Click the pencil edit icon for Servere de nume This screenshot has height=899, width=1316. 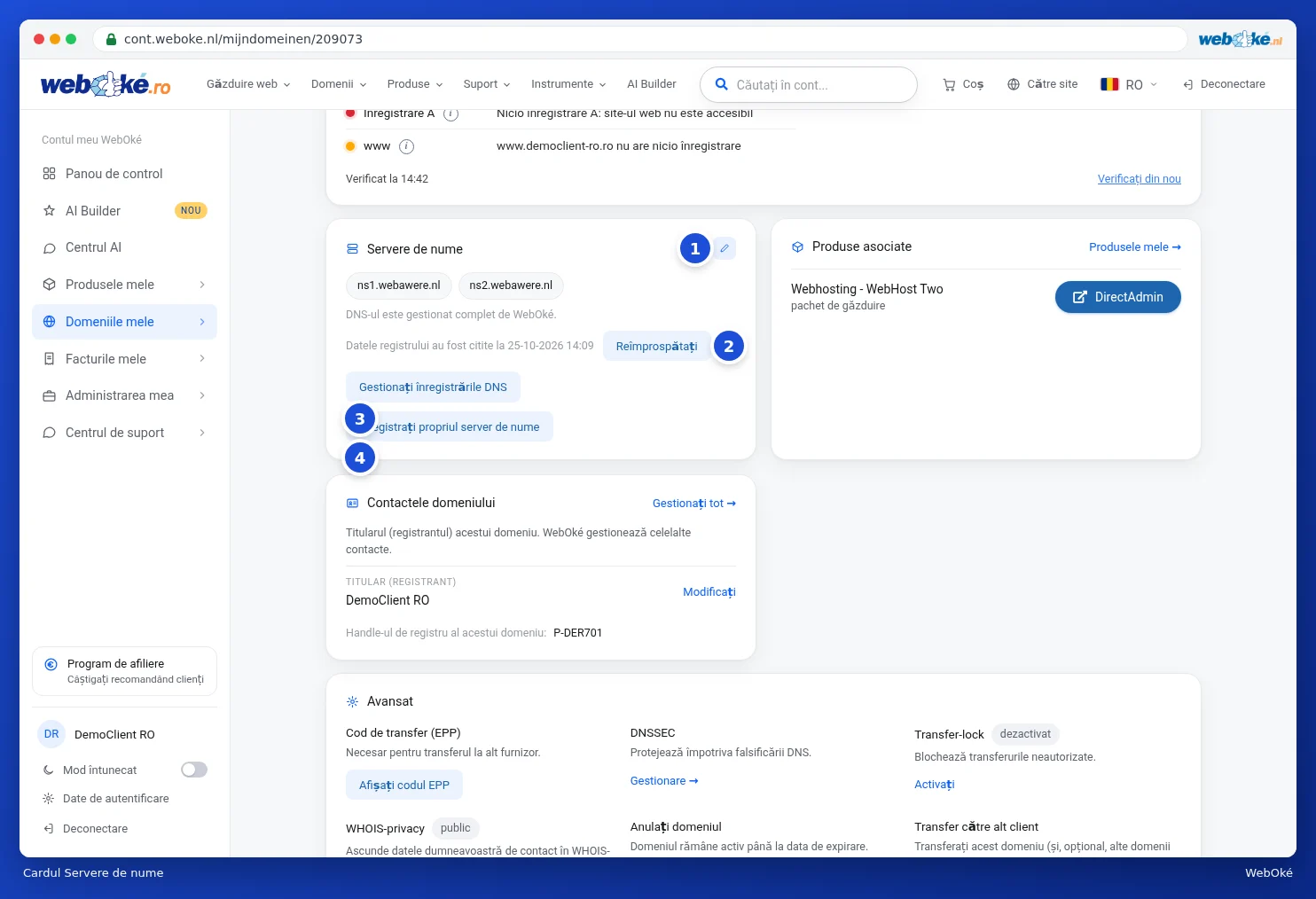[x=725, y=249]
